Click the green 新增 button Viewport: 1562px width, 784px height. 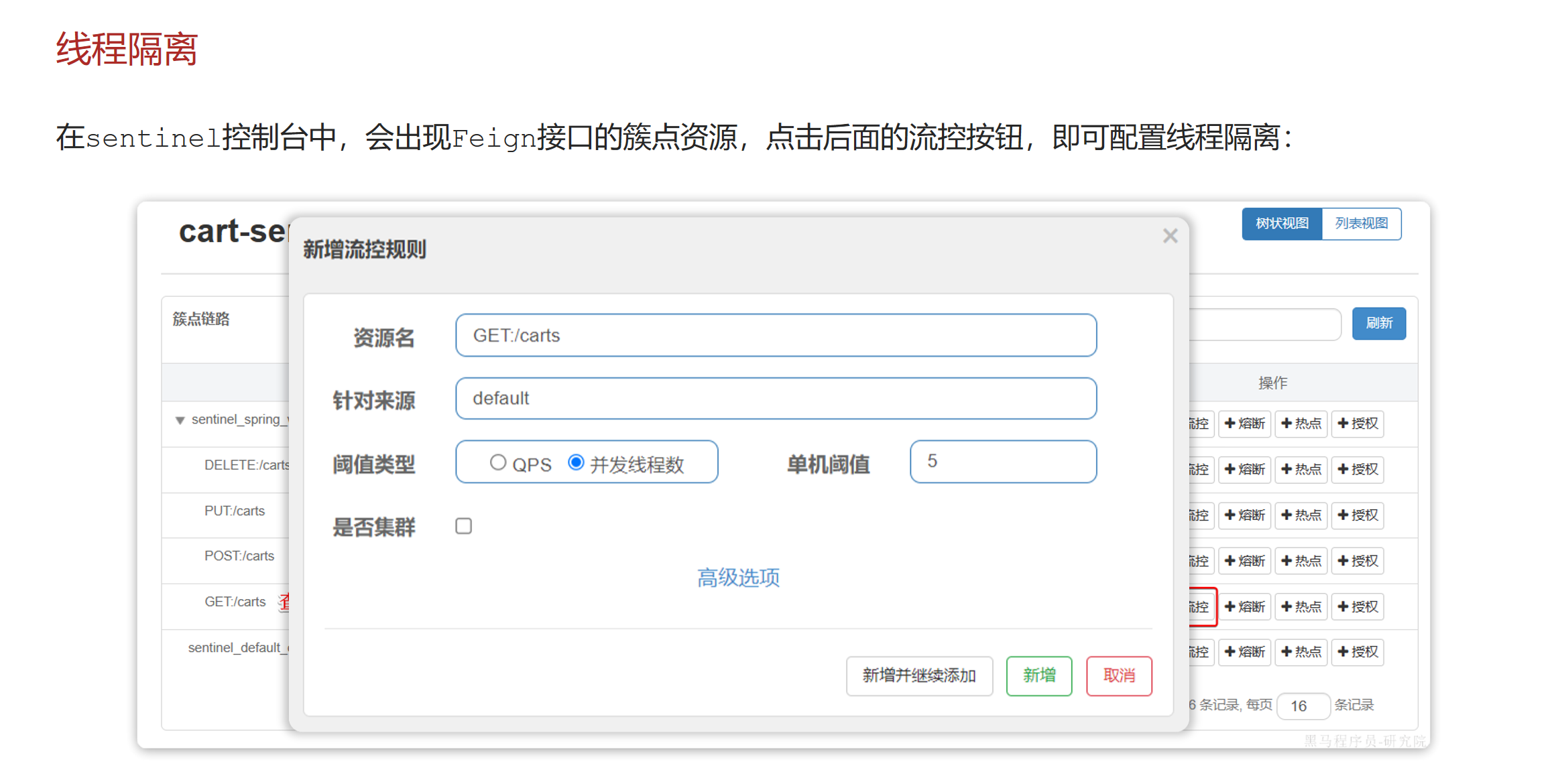[x=1038, y=676]
